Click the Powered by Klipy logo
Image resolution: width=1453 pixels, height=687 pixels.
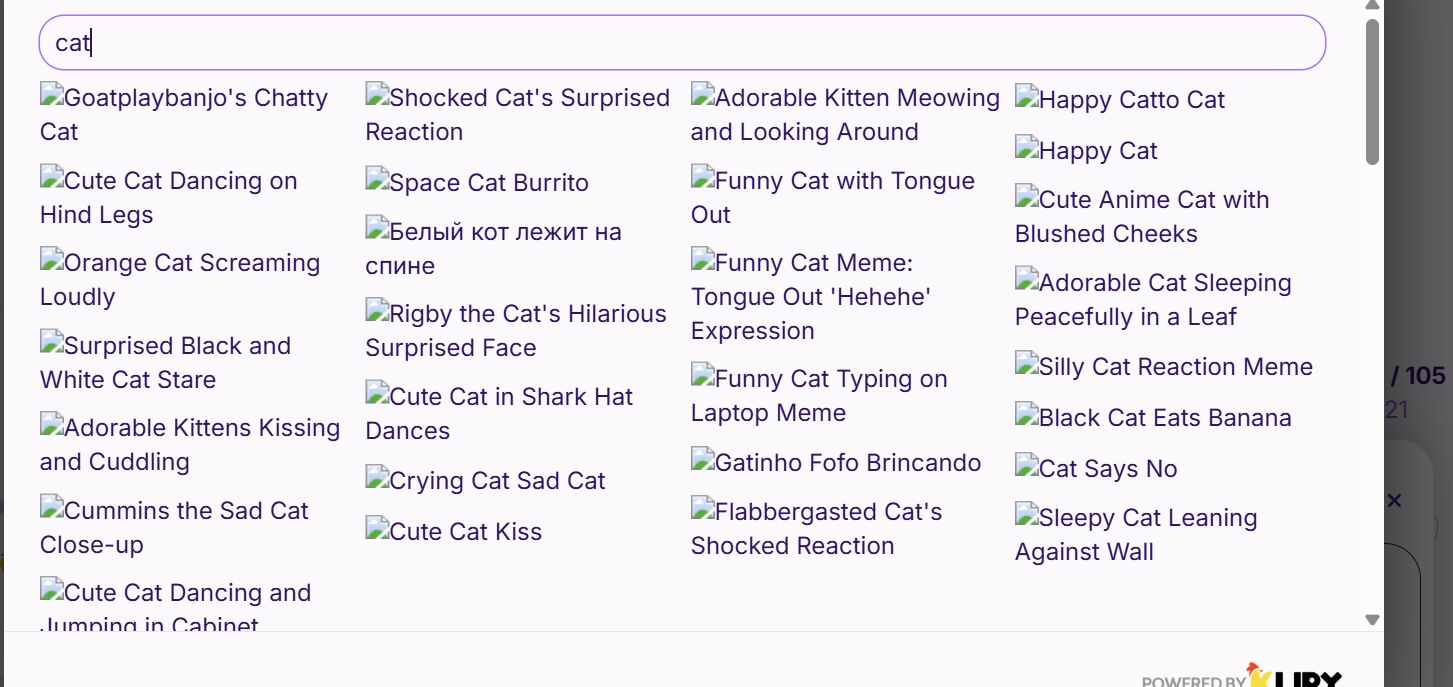point(1242,677)
